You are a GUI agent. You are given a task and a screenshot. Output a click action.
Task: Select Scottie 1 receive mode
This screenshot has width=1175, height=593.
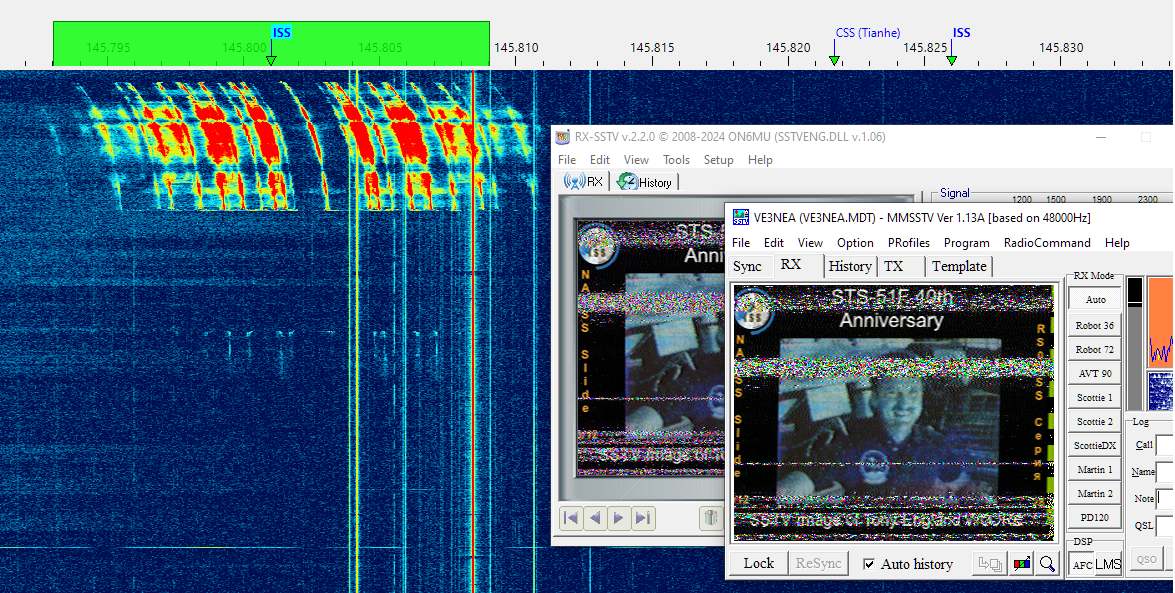1094,397
